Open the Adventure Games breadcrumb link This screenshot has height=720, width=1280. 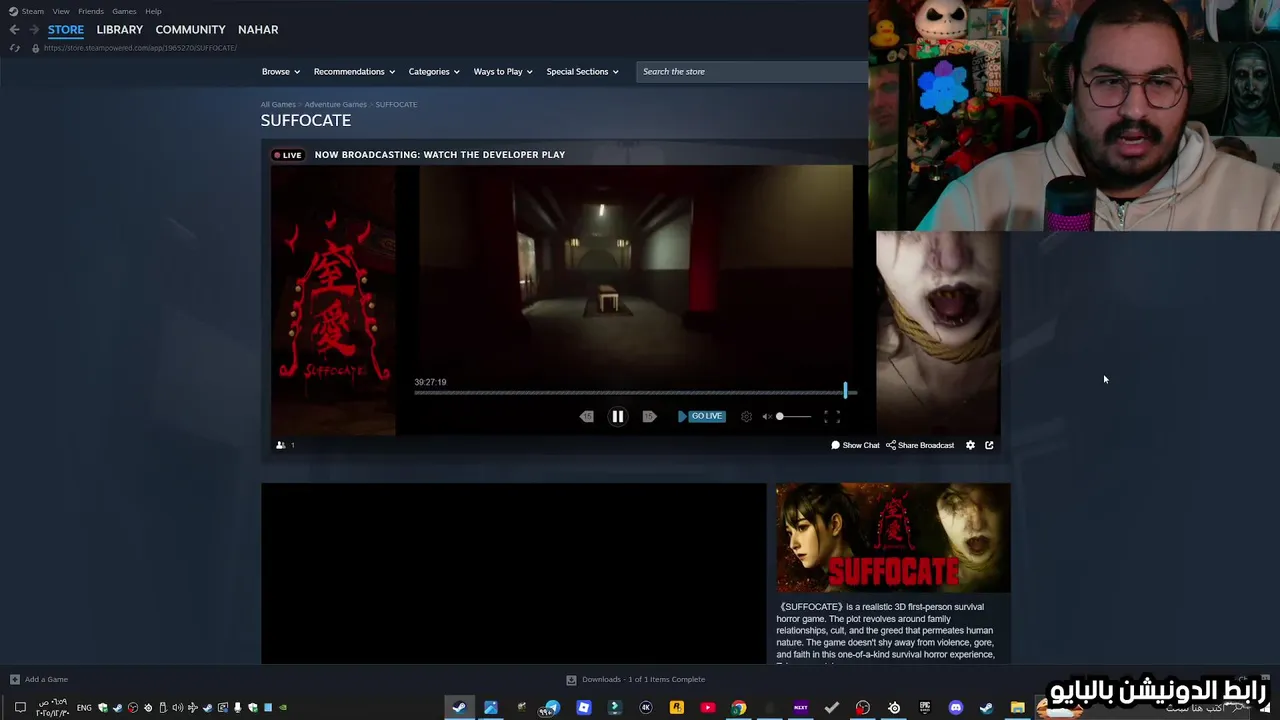(x=336, y=104)
